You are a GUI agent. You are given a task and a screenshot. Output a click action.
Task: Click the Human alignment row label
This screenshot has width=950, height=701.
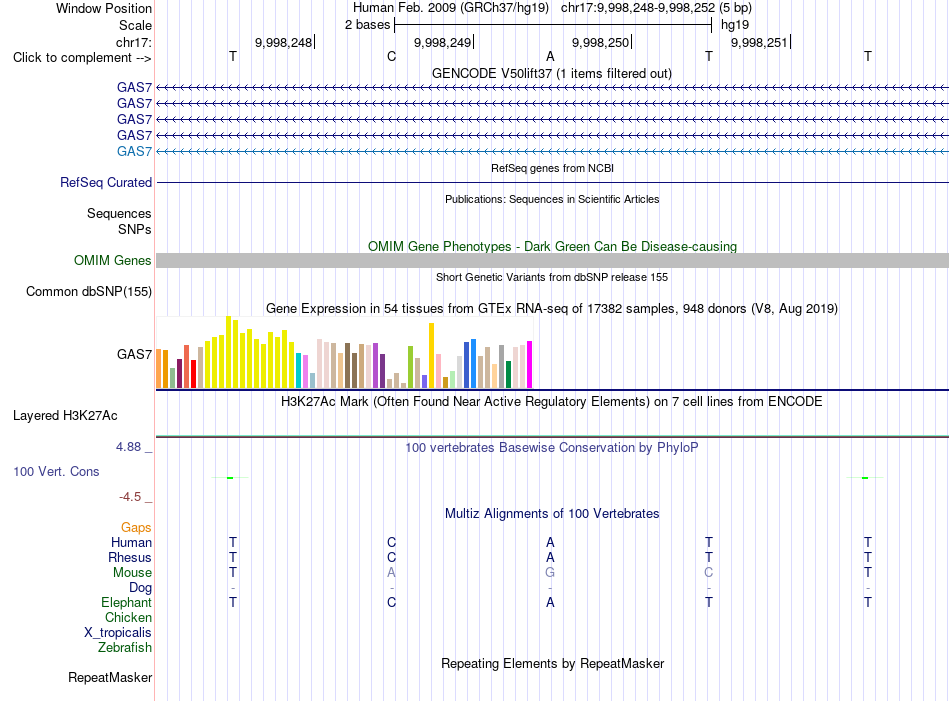click(x=131, y=543)
